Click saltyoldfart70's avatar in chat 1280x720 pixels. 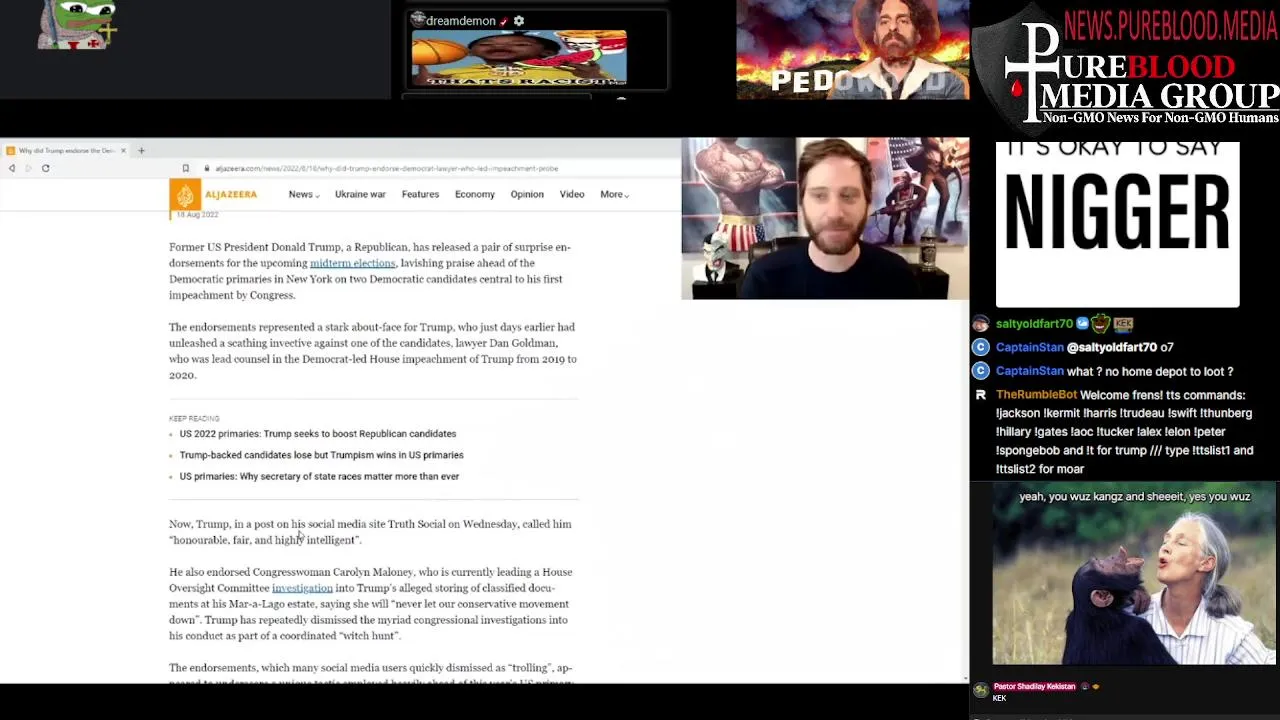(x=980, y=324)
